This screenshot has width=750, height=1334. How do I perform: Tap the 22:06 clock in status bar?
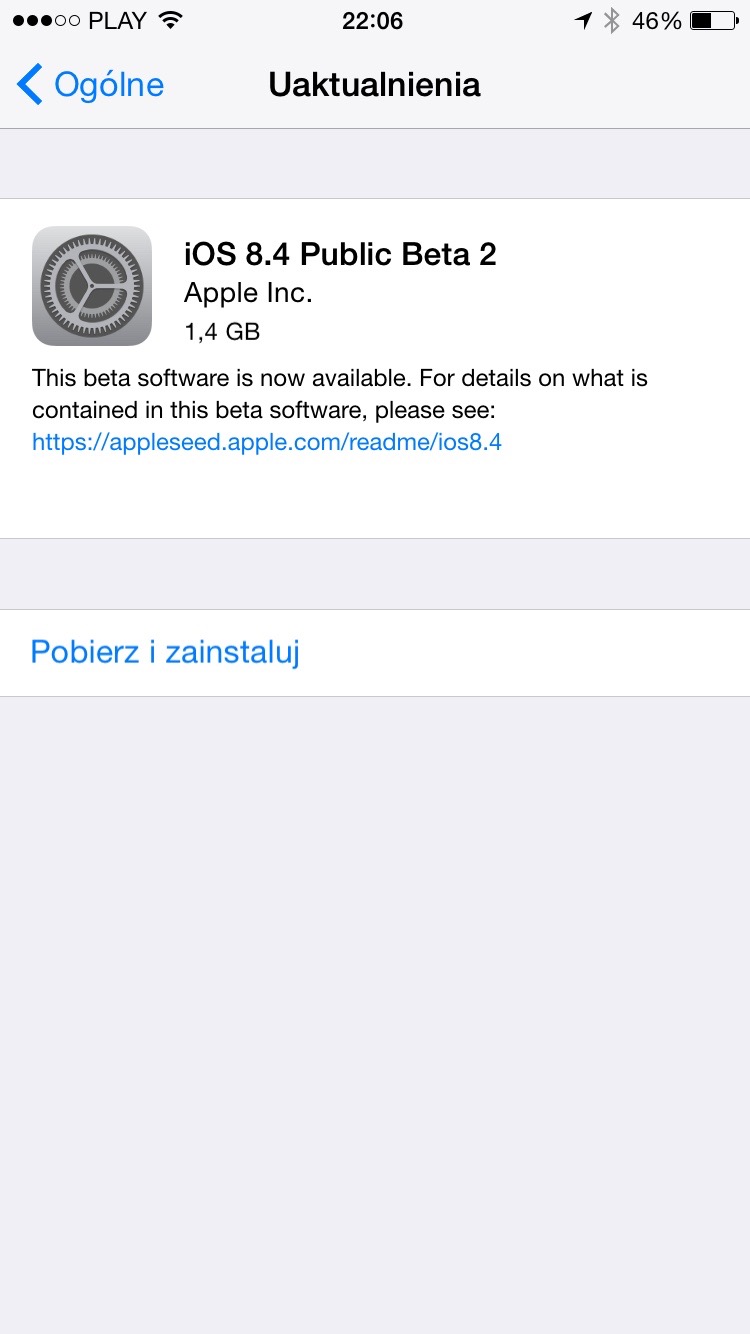tap(373, 20)
